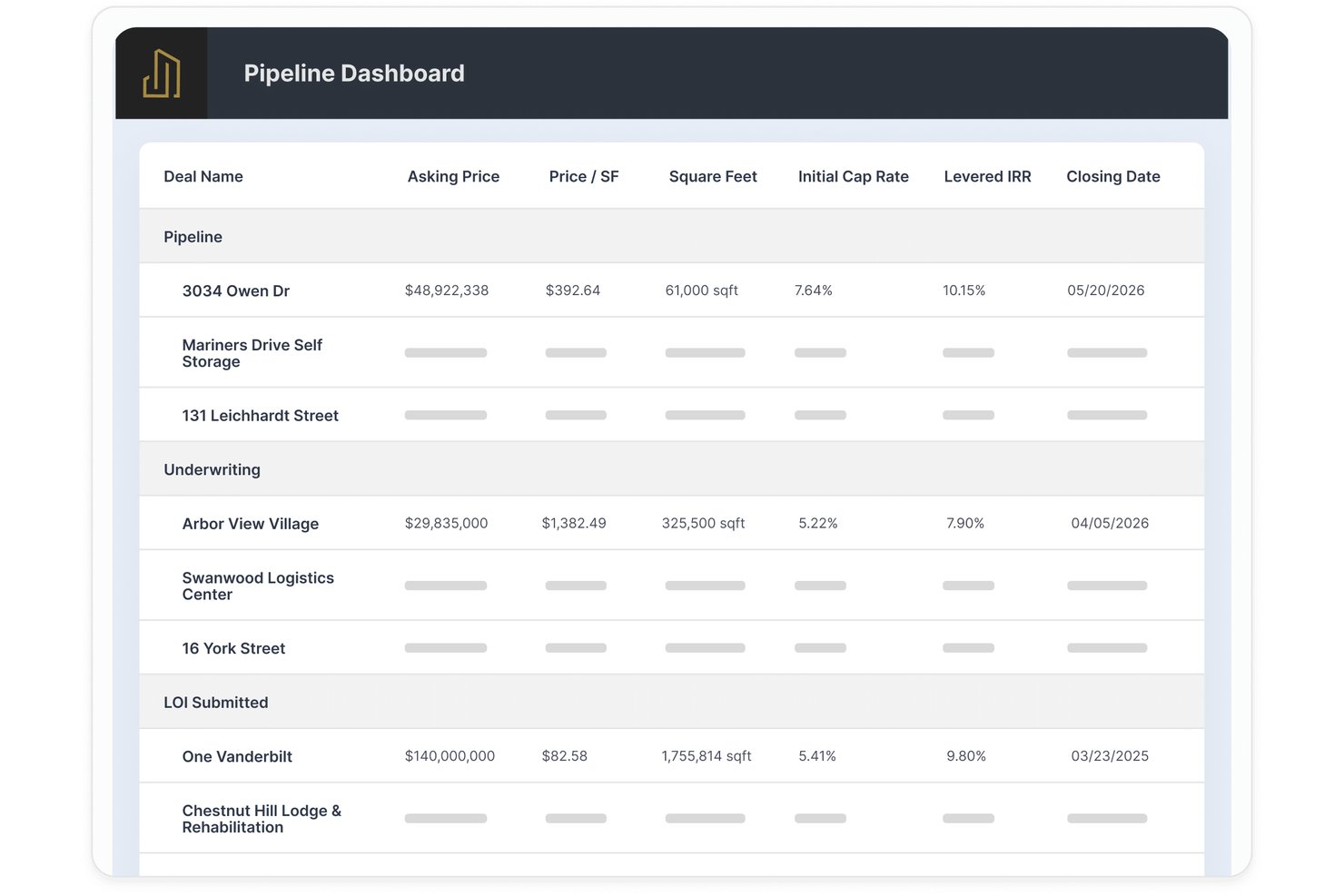The height and width of the screenshot is (896, 1344).
Task: Click the Pipeline Dashboard title
Action: point(354,74)
